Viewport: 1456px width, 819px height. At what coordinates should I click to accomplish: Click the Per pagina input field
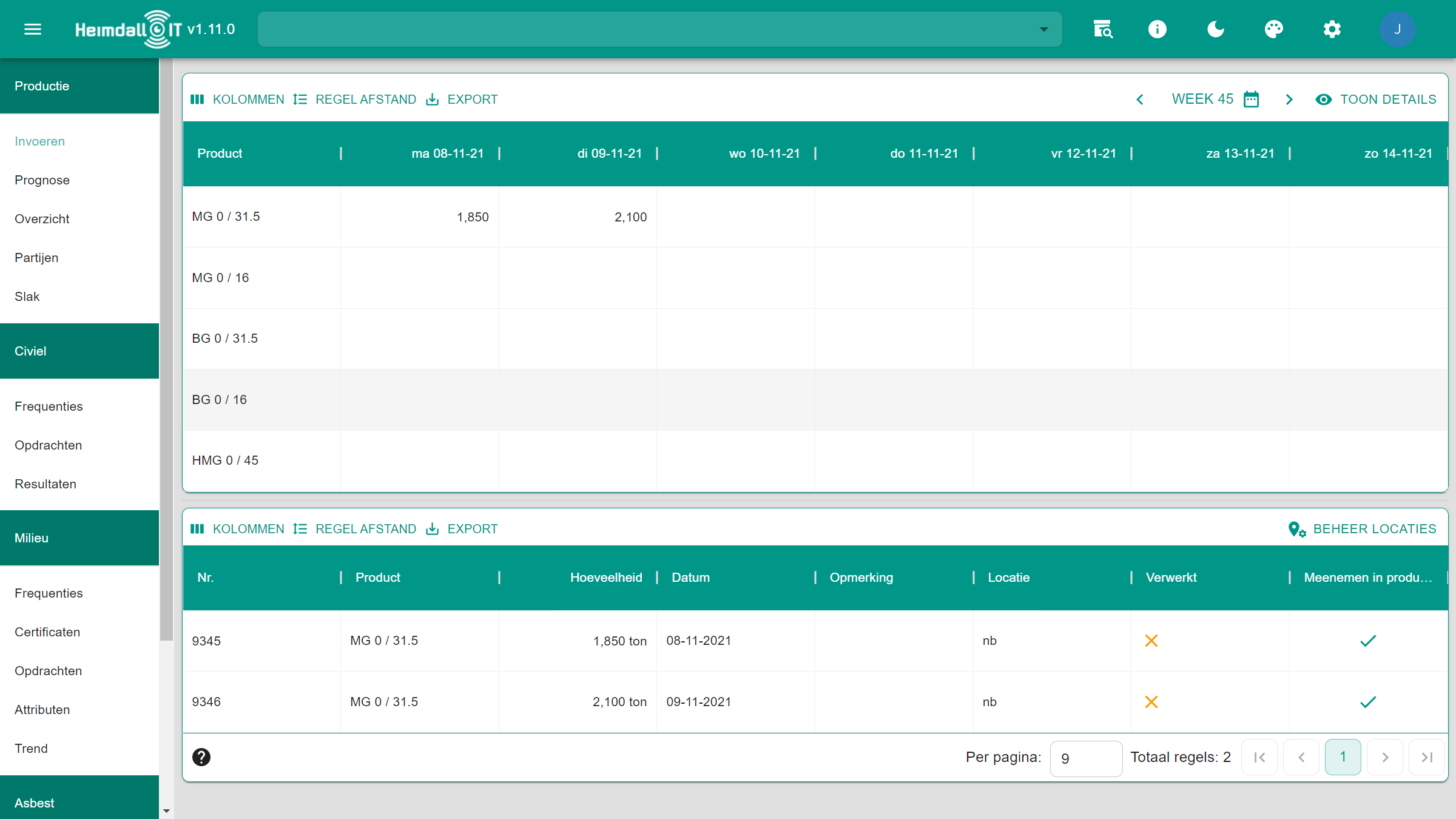coord(1085,758)
